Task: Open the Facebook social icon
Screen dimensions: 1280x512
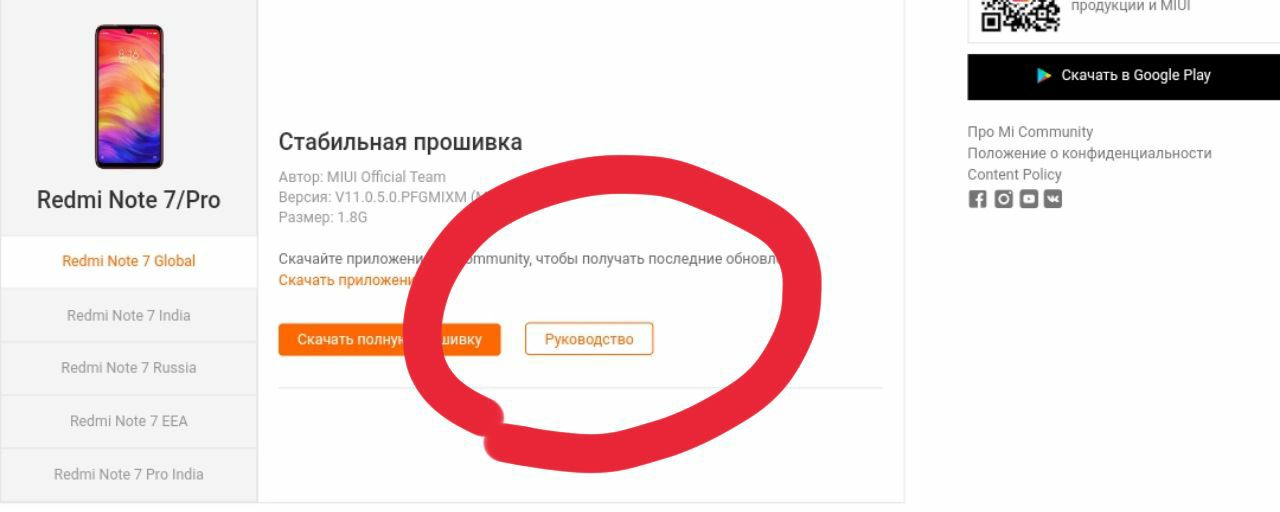Action: point(977,199)
